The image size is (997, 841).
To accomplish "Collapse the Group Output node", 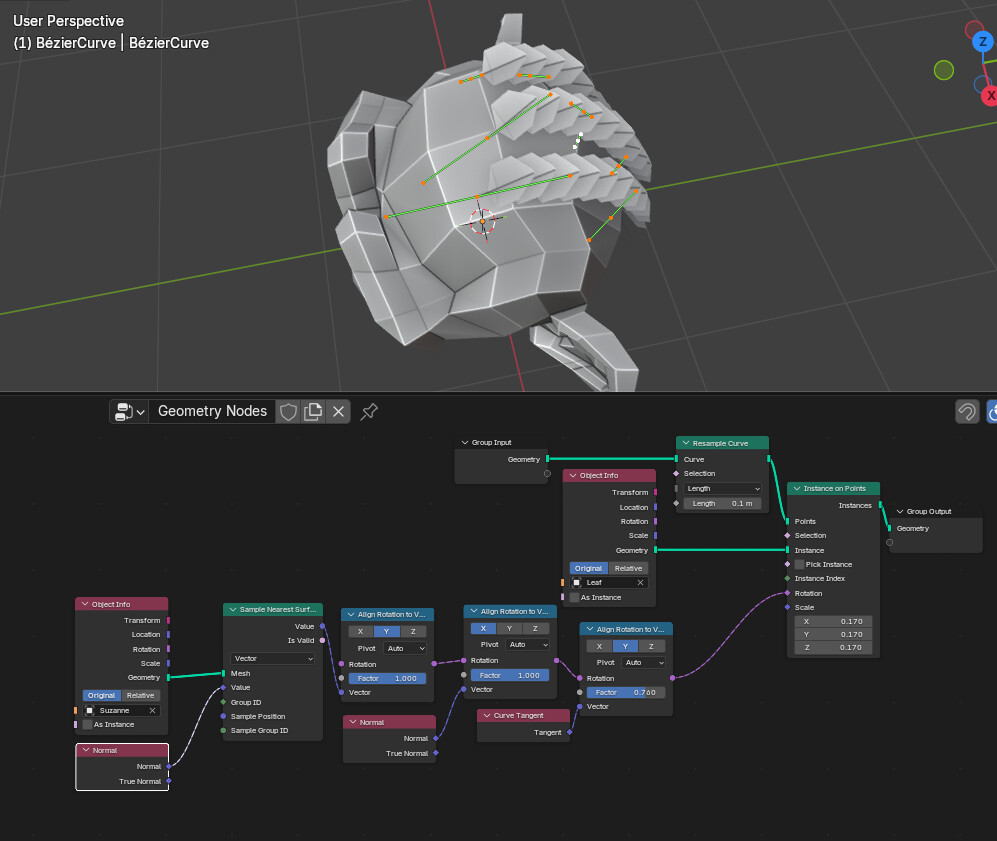I will (900, 512).
